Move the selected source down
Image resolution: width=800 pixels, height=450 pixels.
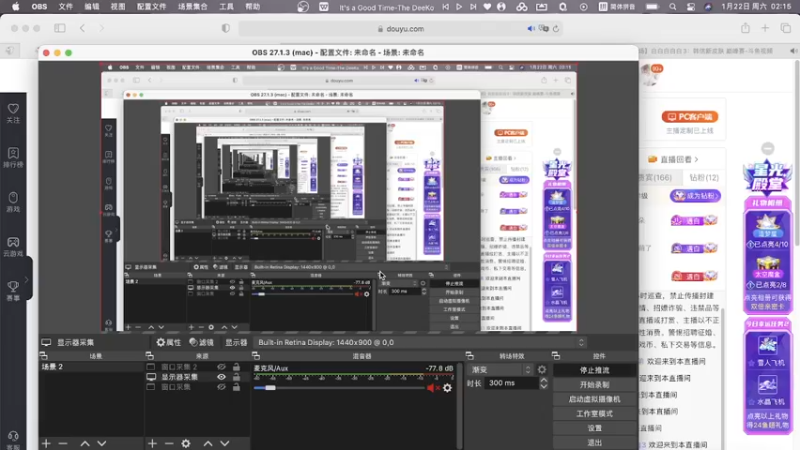click(x=224, y=443)
